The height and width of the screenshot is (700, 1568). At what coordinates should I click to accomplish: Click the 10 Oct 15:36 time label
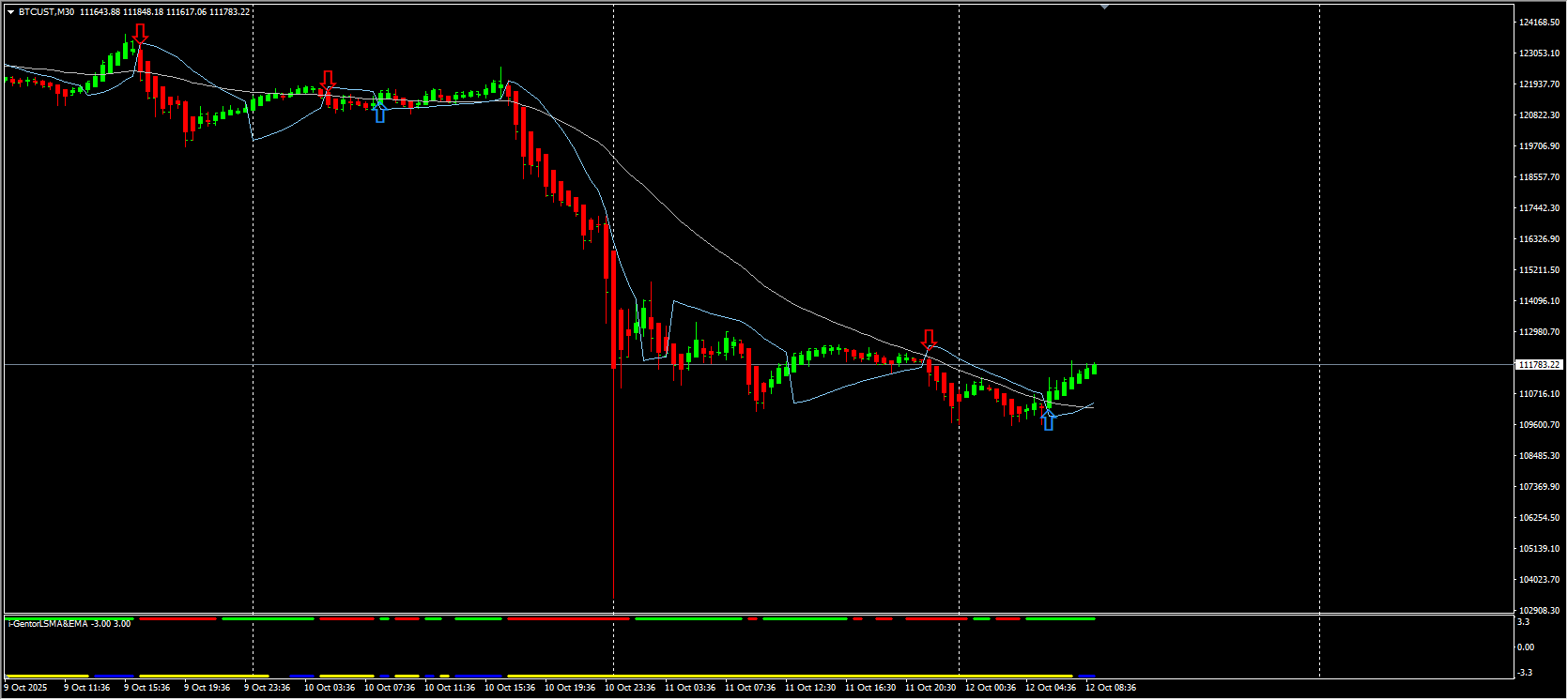point(510,688)
